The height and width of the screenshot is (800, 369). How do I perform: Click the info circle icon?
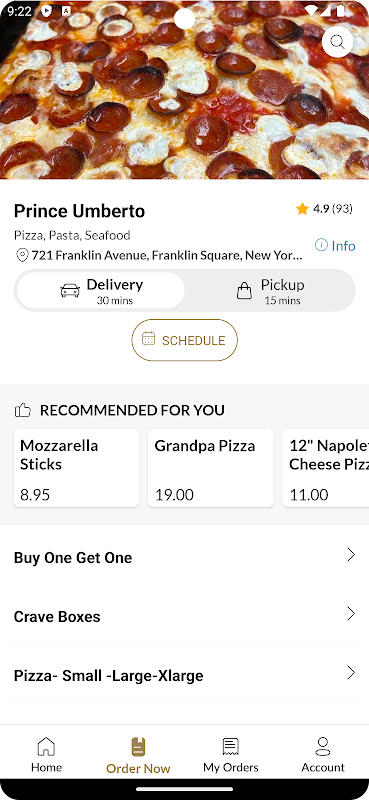point(321,245)
